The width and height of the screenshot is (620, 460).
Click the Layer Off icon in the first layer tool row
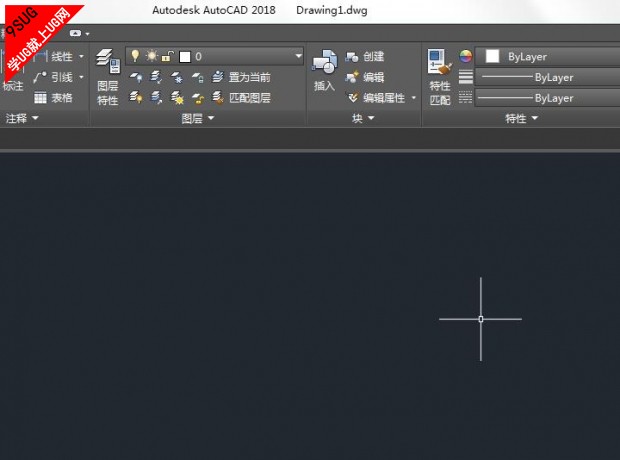(136, 77)
